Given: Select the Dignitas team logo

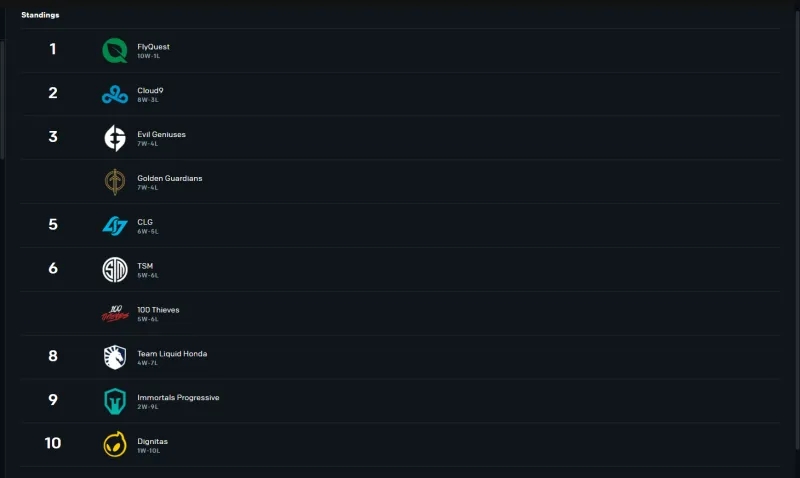Looking at the screenshot, I should (x=115, y=445).
